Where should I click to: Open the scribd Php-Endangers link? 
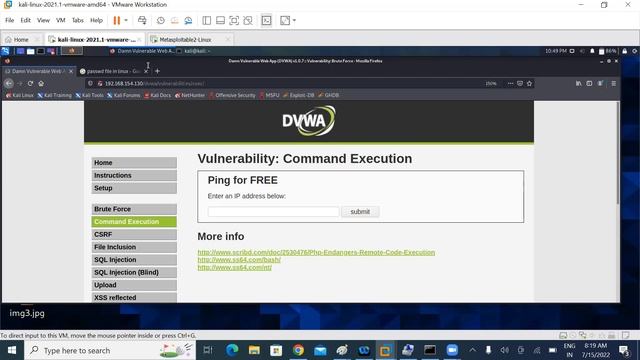point(316,252)
